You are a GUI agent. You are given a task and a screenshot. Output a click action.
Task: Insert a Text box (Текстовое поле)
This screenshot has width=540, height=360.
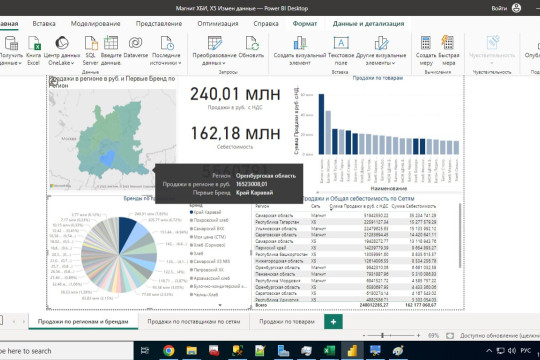pos(341,50)
